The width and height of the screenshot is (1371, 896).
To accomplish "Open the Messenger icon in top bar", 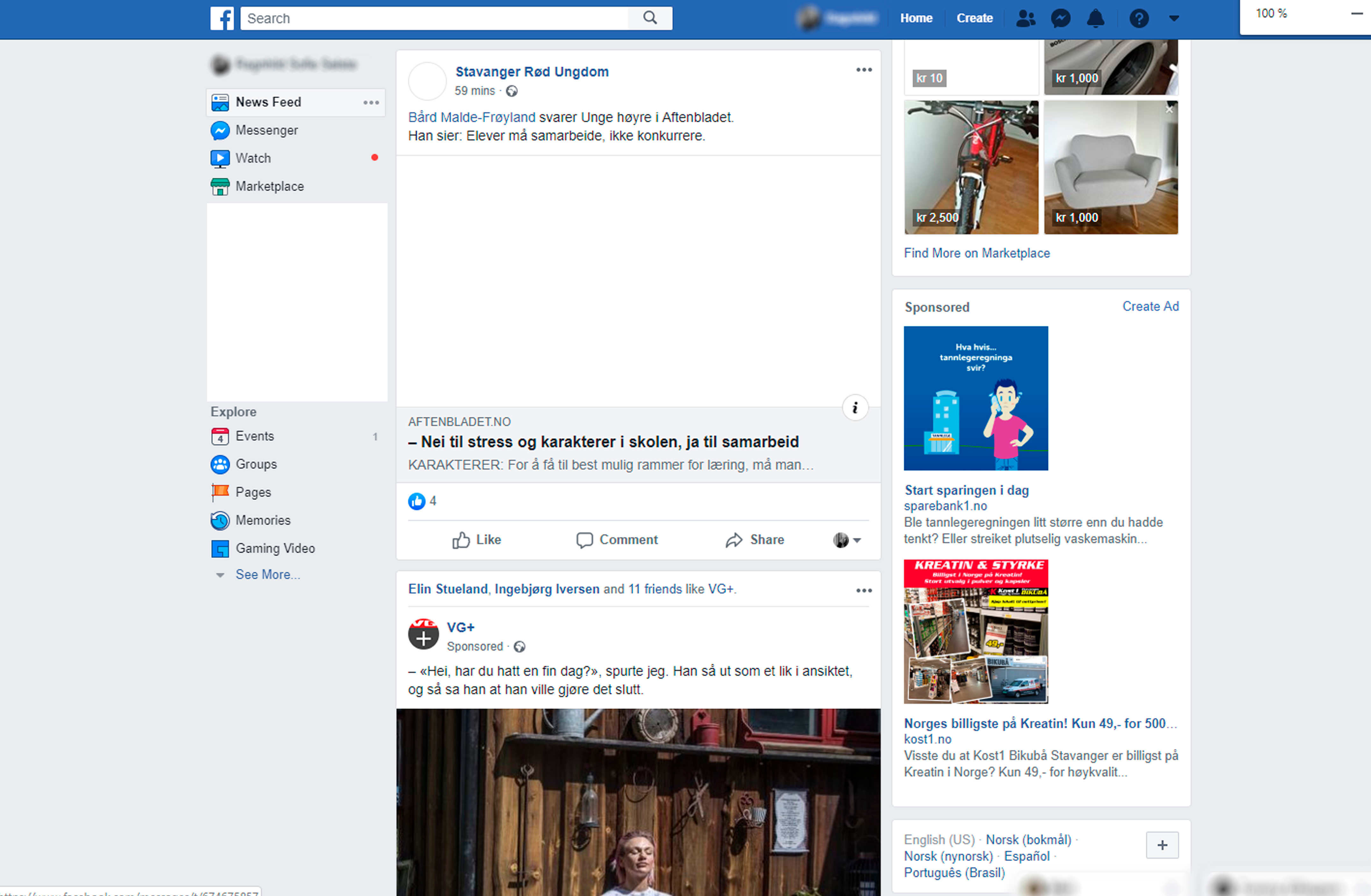I will 1060,18.
